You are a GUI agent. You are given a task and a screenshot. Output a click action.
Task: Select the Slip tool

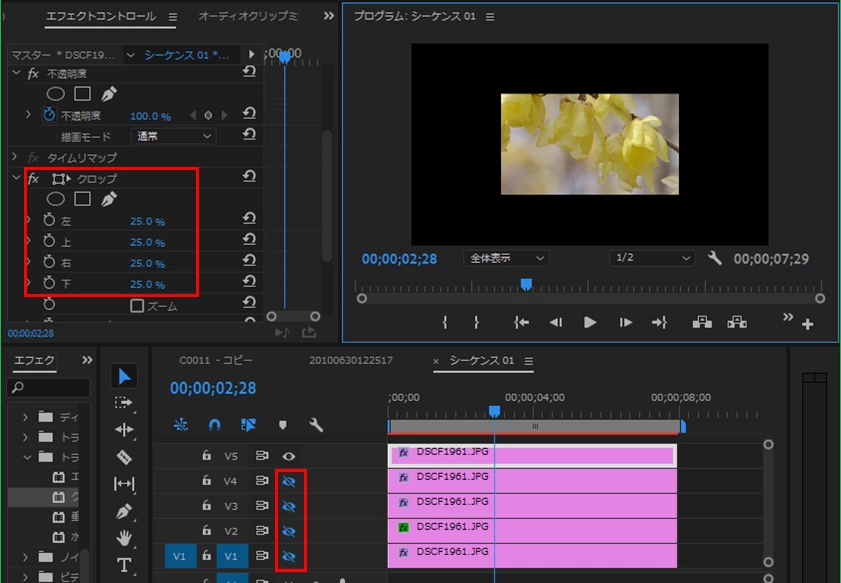[124, 484]
